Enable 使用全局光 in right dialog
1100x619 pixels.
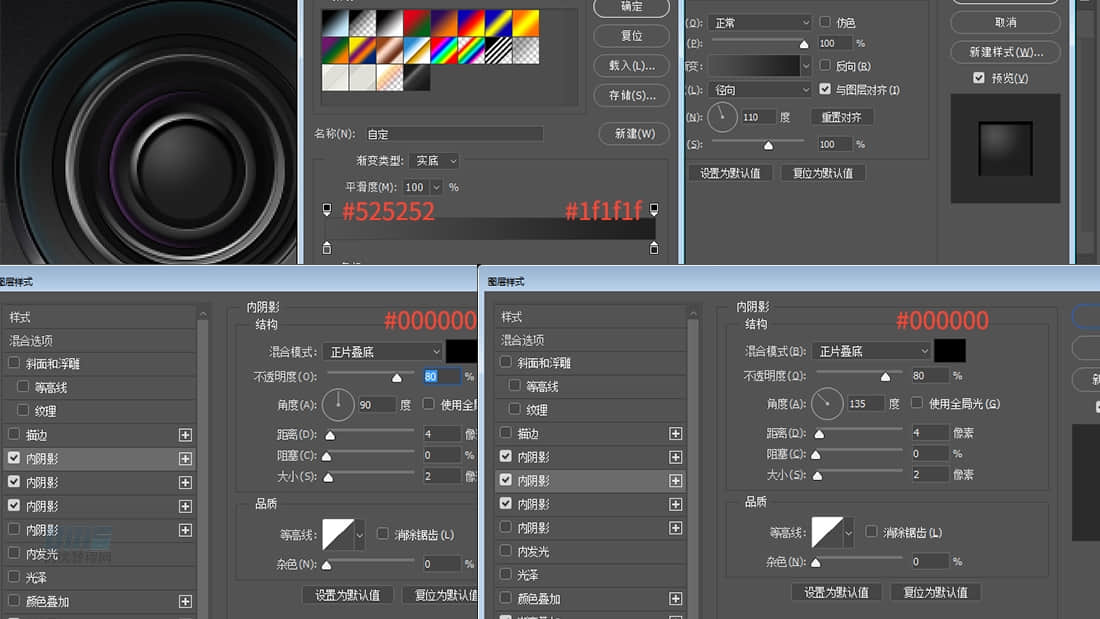[916, 403]
